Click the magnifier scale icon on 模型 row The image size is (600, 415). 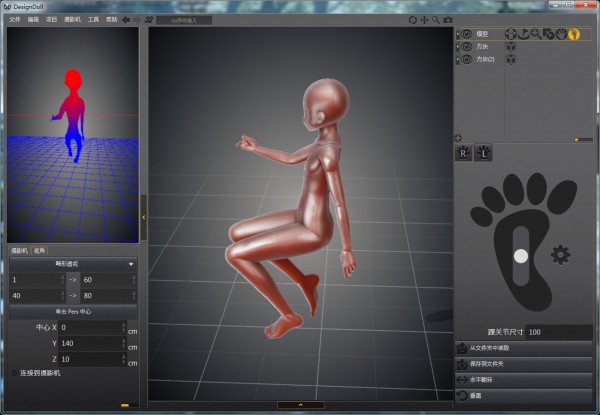coord(536,33)
